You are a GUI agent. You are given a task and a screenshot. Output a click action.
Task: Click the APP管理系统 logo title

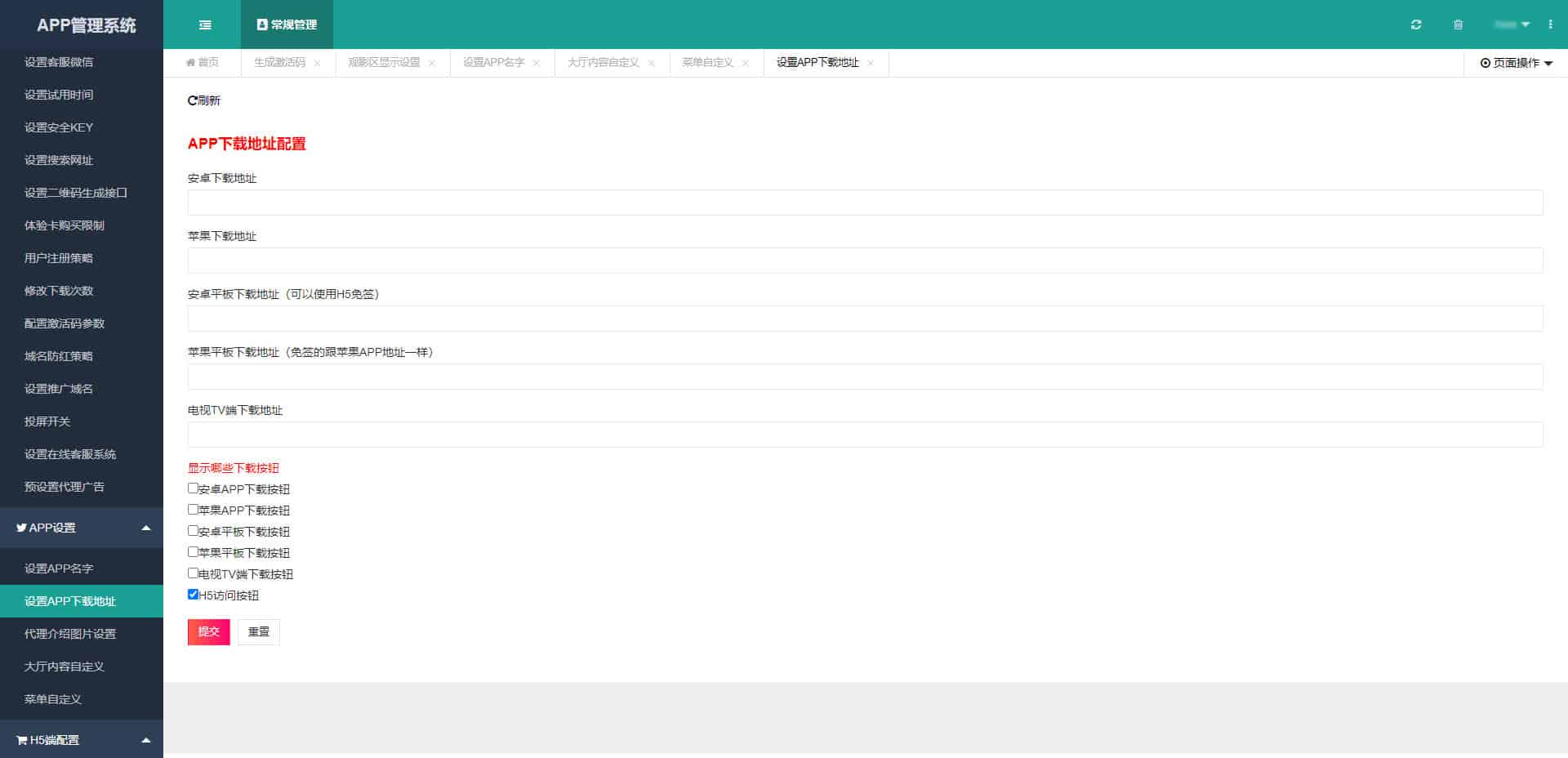click(x=86, y=25)
